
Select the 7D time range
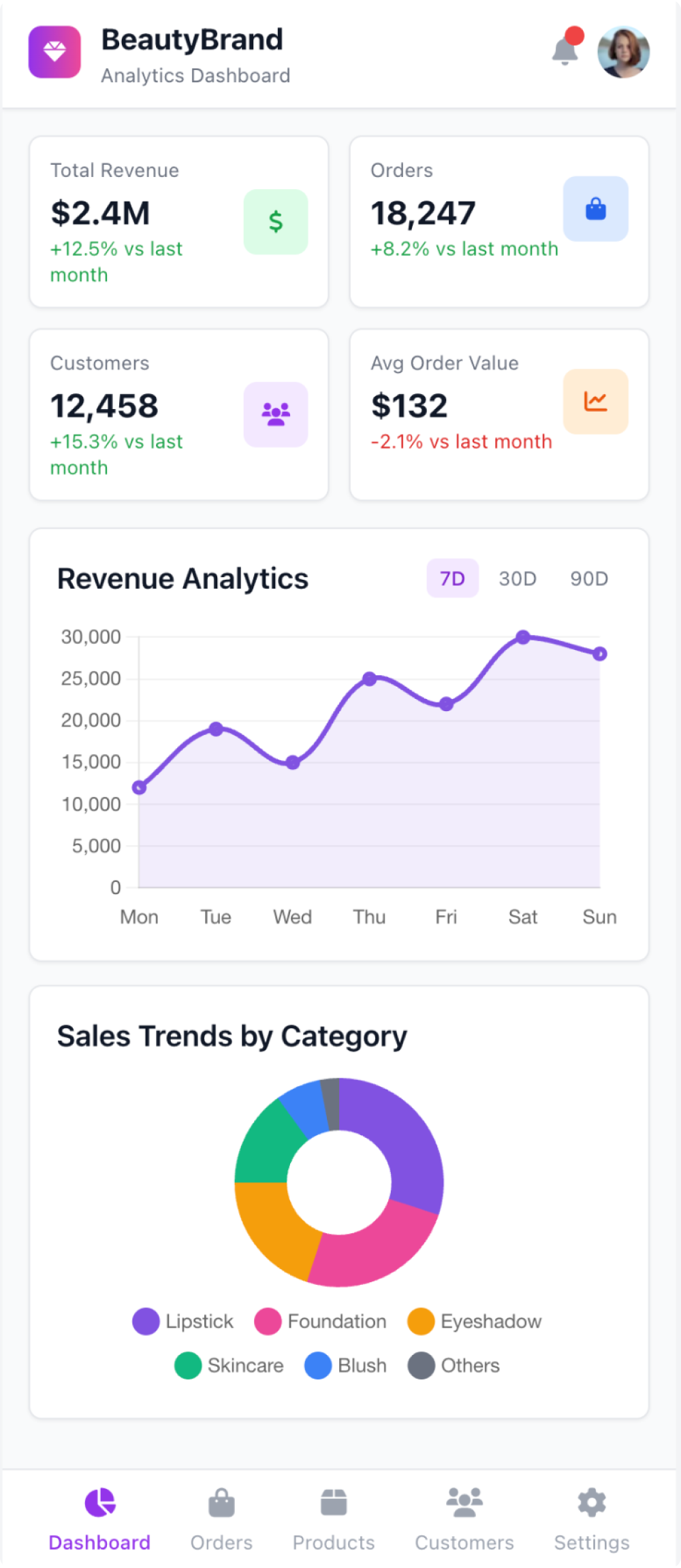tap(452, 578)
